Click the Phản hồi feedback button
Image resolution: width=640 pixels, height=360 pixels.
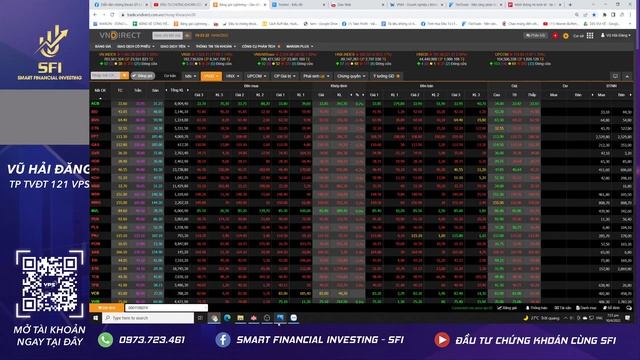pos(535,36)
